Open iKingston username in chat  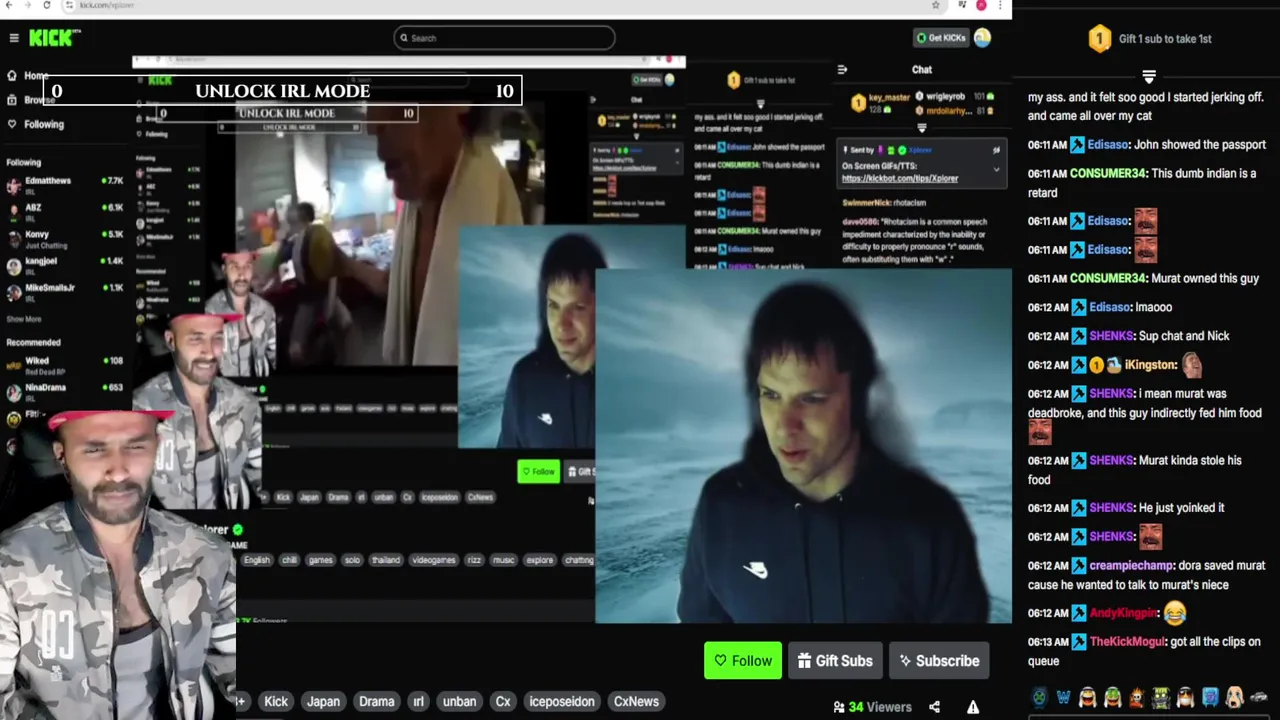[1150, 365]
